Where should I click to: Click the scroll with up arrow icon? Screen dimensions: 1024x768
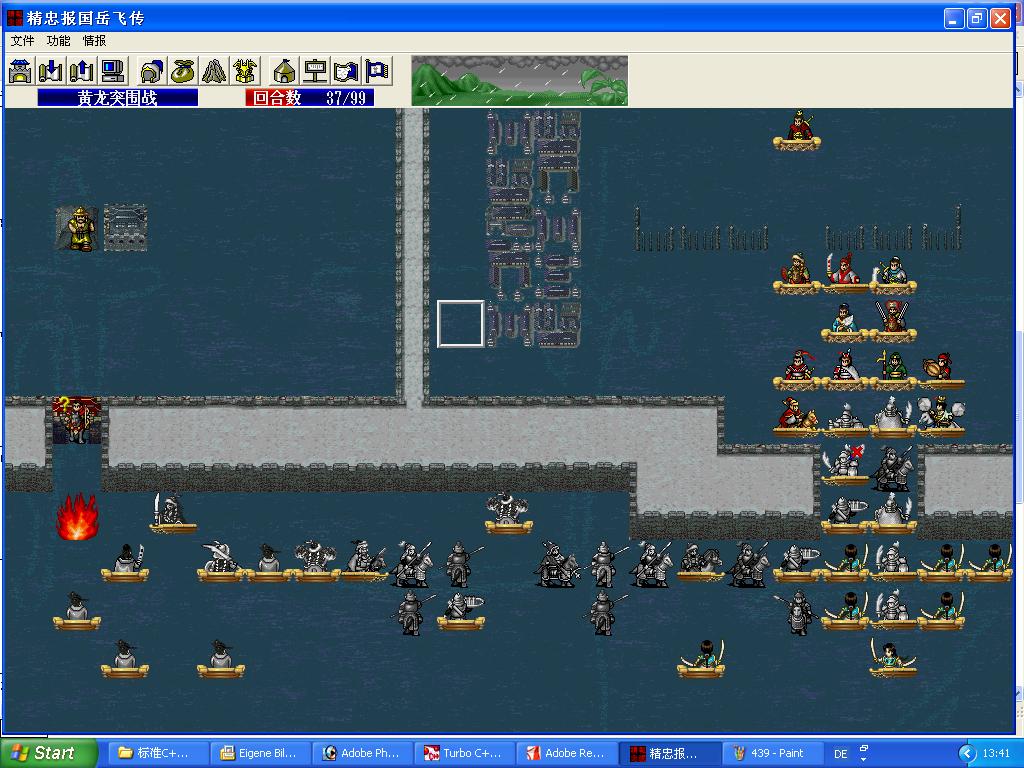pyautogui.click(x=82, y=71)
